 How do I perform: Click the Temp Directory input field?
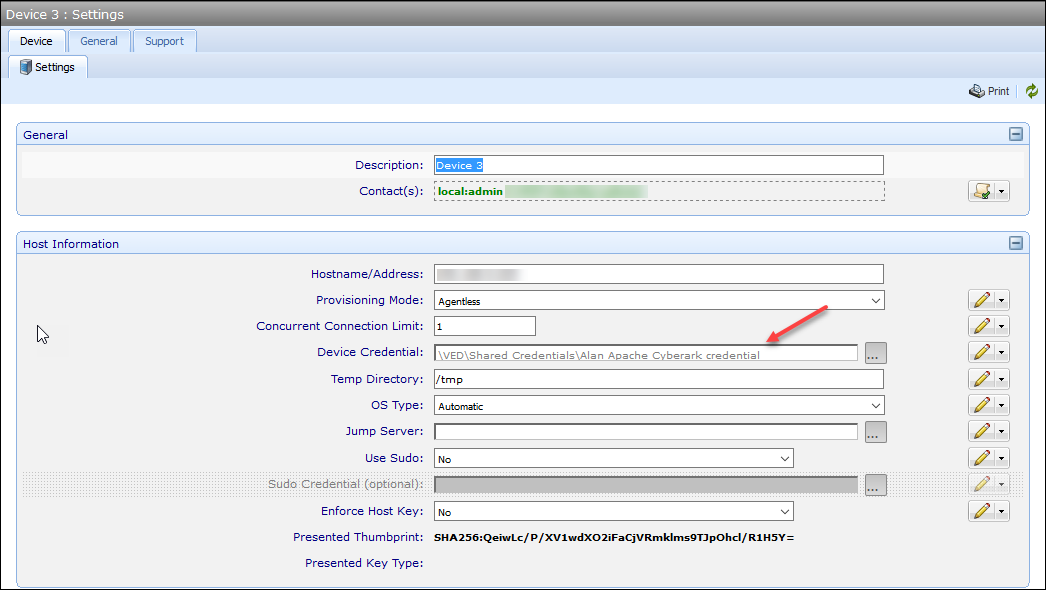[658, 379]
